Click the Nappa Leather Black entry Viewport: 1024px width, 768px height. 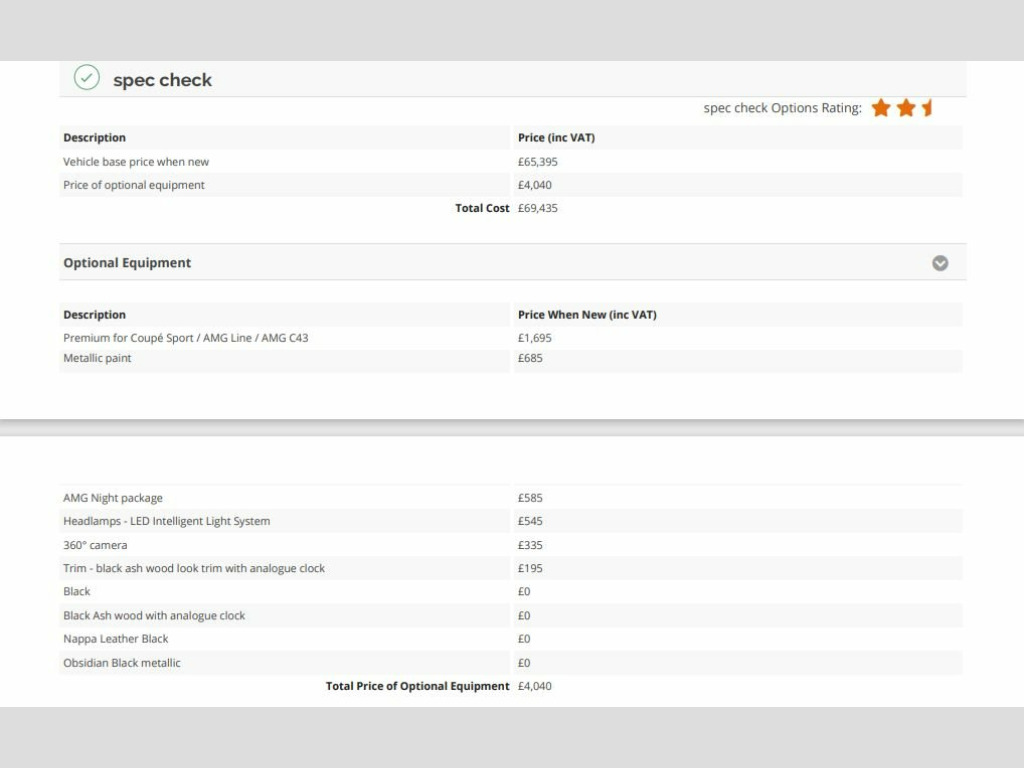(116, 639)
